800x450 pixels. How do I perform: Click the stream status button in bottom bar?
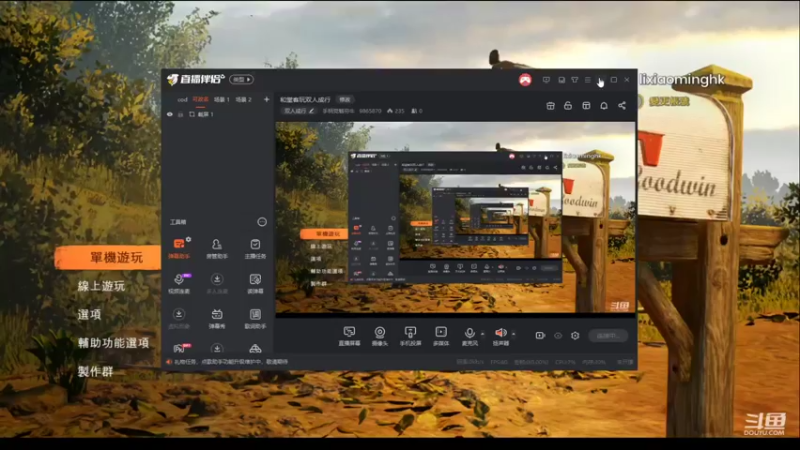(608, 335)
